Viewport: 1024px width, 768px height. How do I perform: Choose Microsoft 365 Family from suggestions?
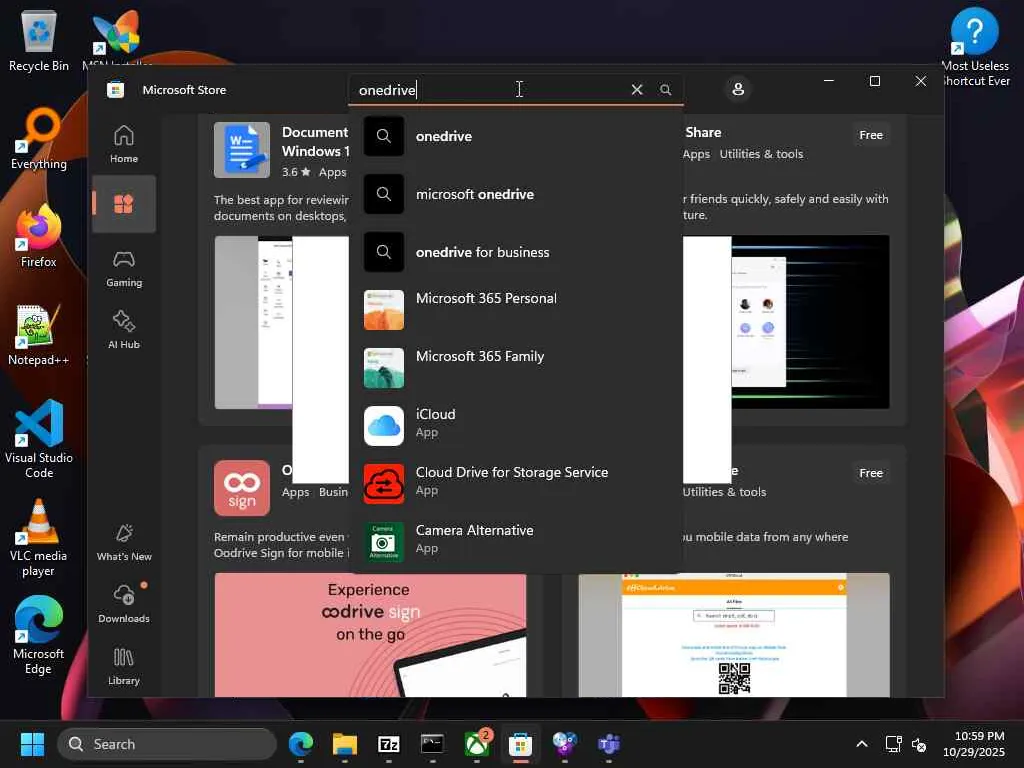pos(516,368)
